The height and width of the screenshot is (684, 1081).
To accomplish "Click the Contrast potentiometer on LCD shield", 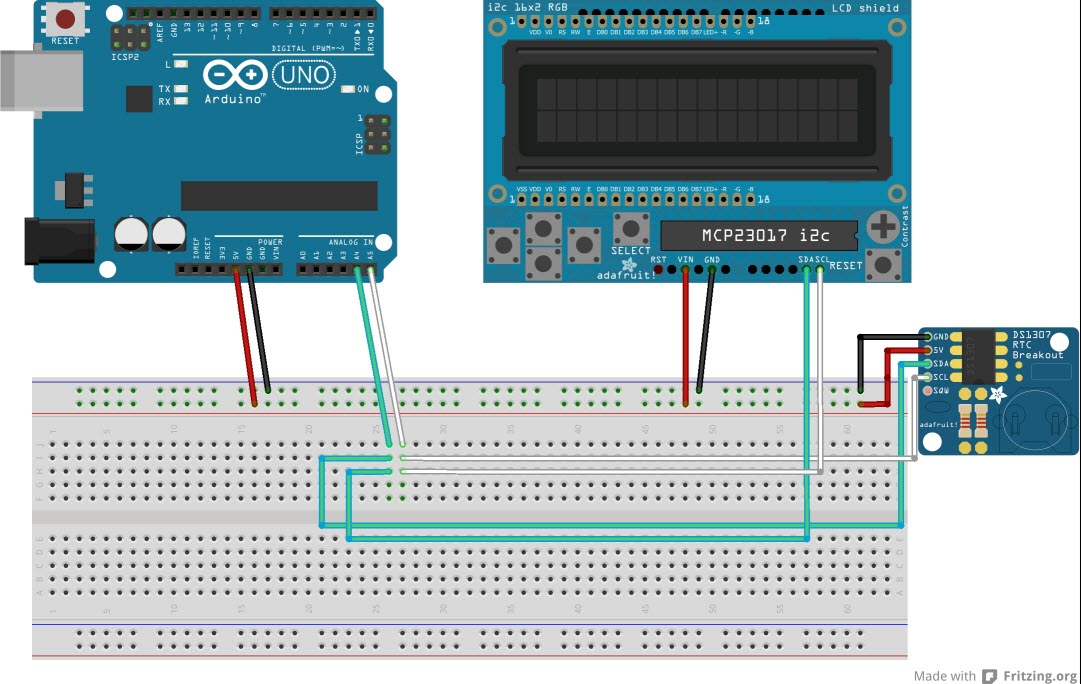I will coord(883,226).
